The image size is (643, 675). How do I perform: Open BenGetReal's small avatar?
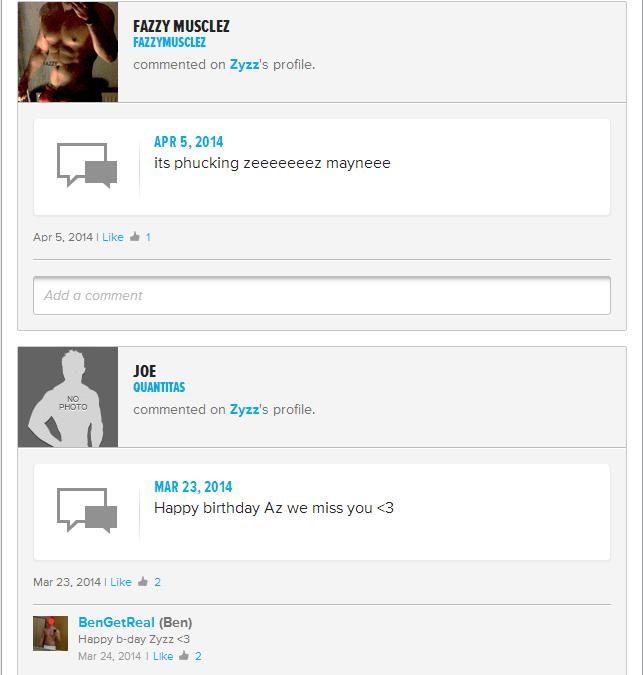point(50,633)
